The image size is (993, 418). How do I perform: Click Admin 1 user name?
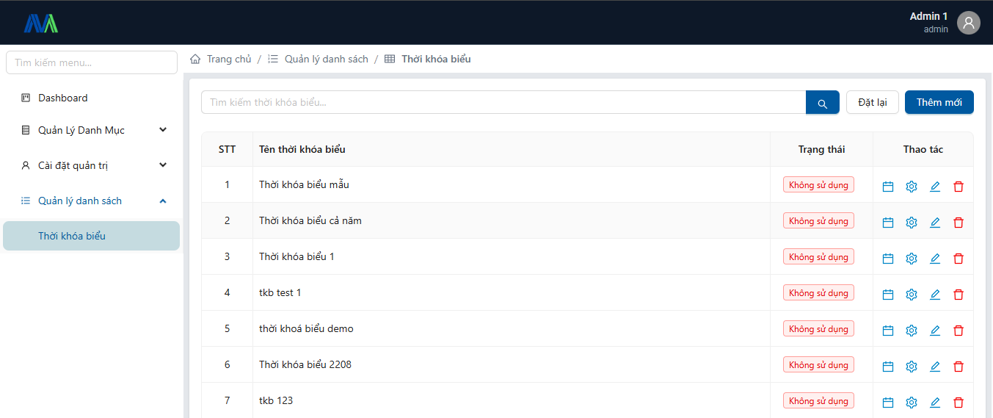929,16
